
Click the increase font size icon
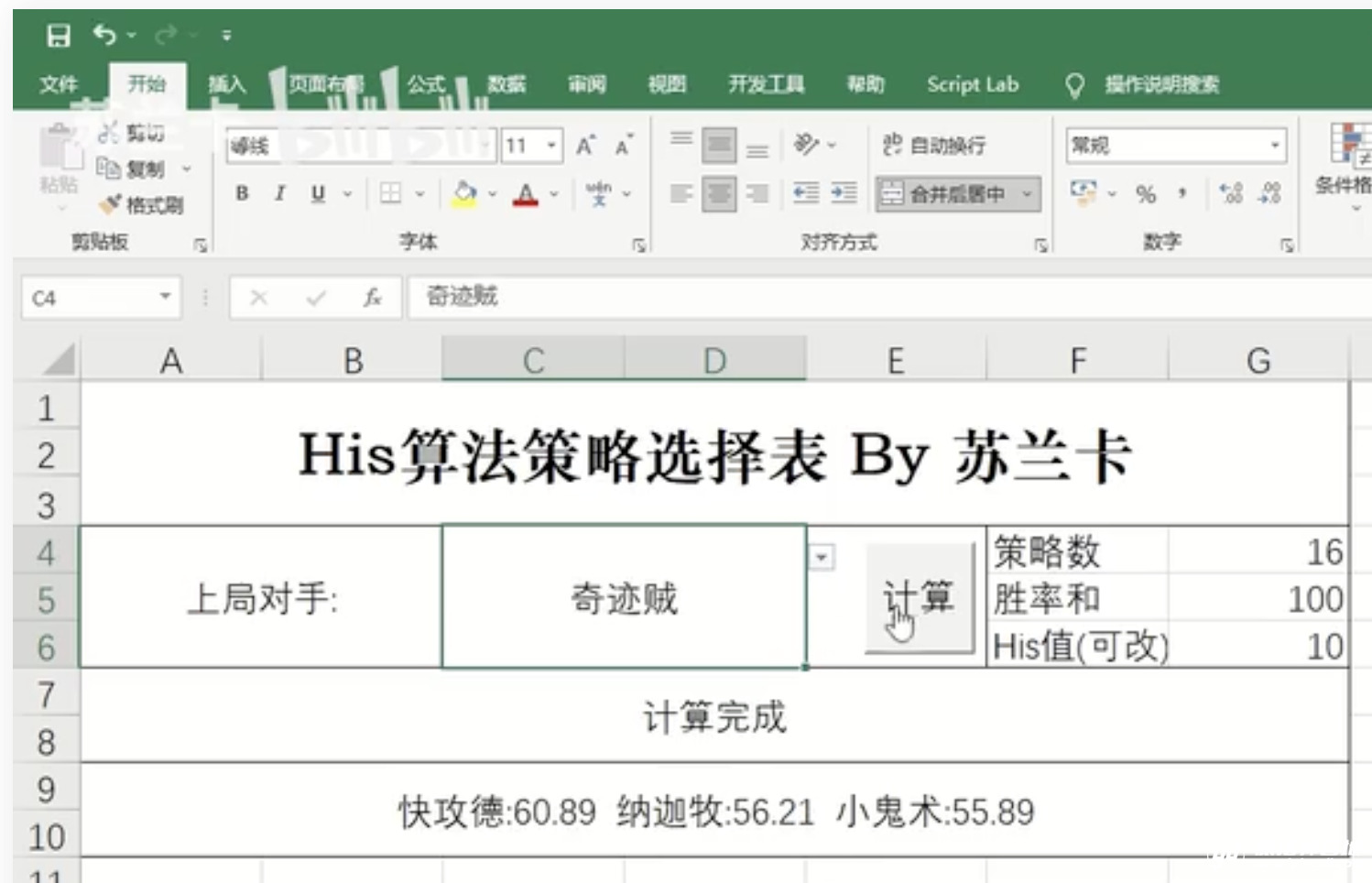coord(585,146)
